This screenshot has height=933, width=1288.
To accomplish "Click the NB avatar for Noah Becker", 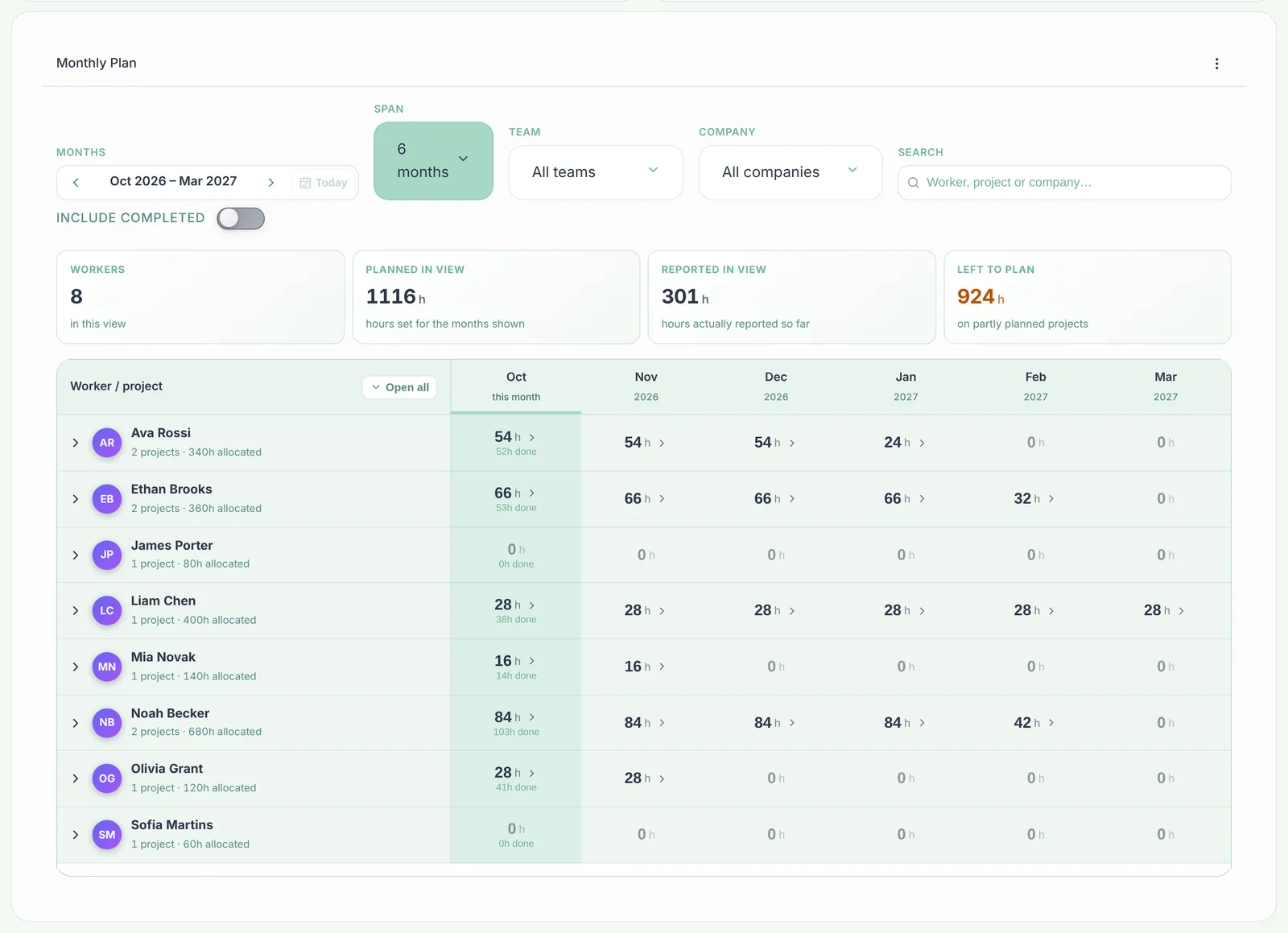I will [x=107, y=723].
